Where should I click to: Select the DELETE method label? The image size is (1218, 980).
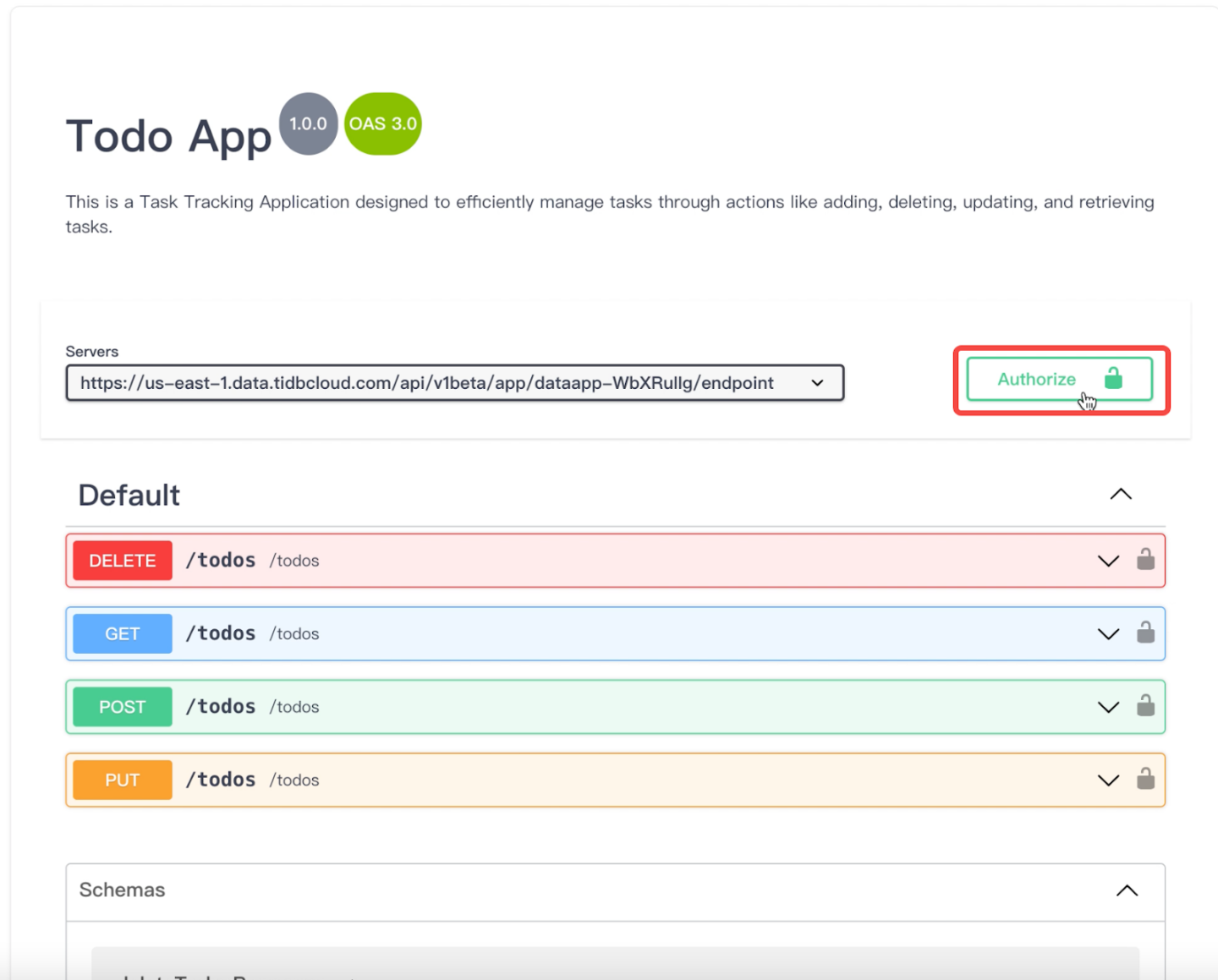pos(121,560)
